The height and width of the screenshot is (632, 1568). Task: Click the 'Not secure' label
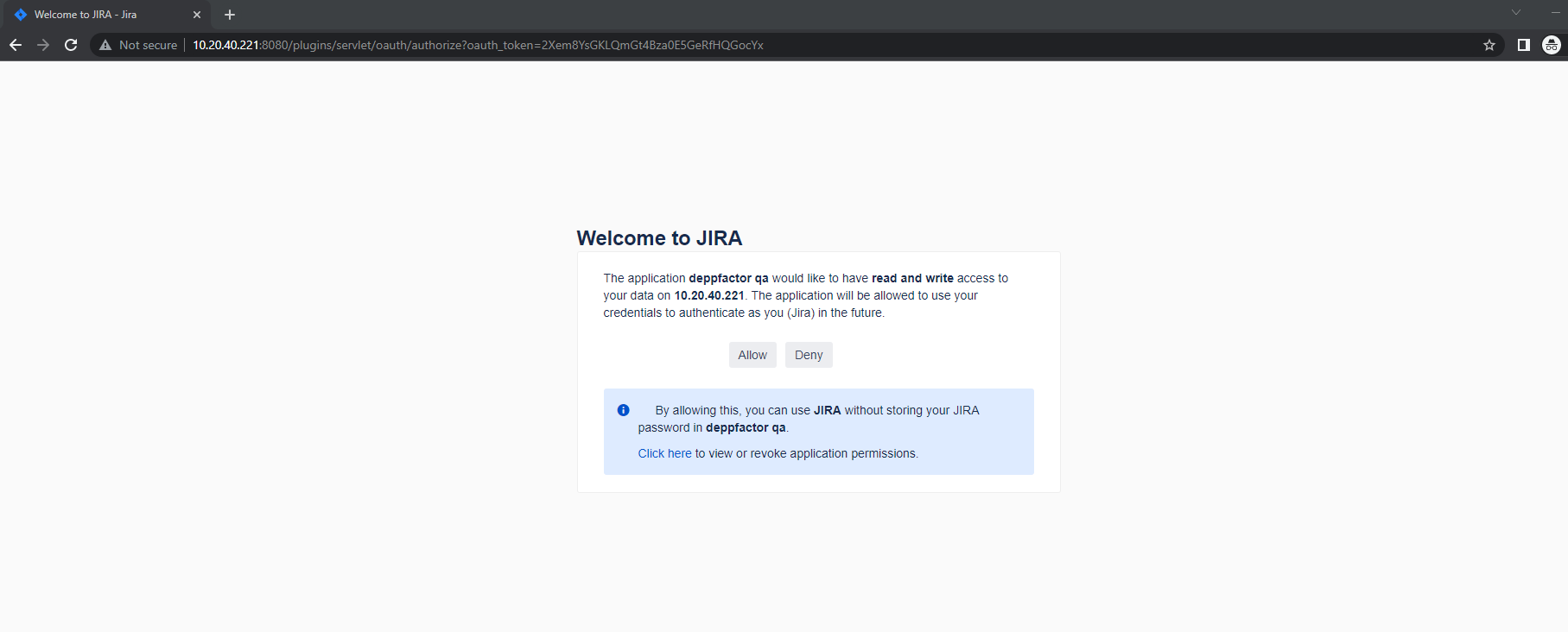click(x=148, y=45)
